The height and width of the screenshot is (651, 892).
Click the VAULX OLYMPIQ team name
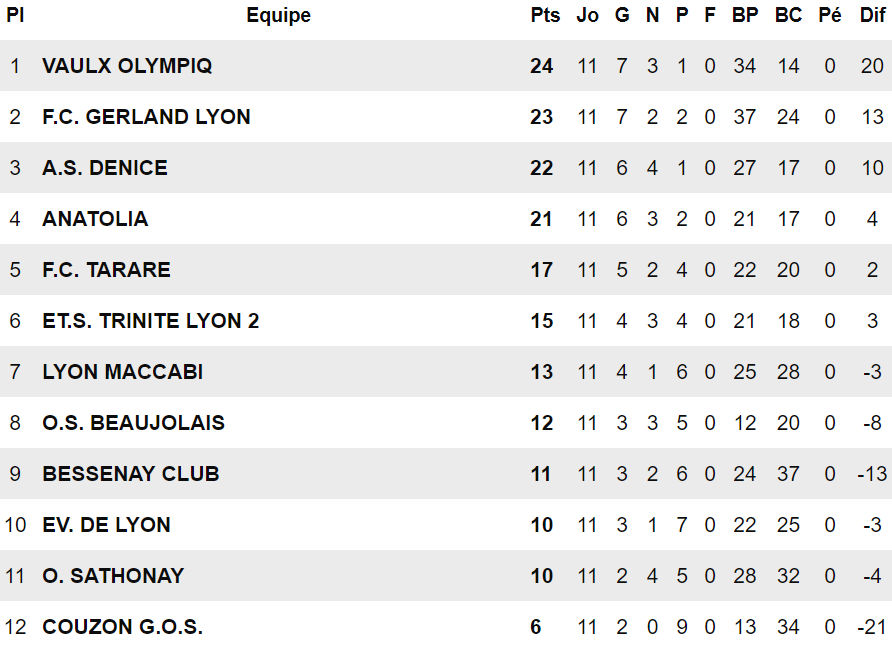pyautogui.click(x=127, y=66)
